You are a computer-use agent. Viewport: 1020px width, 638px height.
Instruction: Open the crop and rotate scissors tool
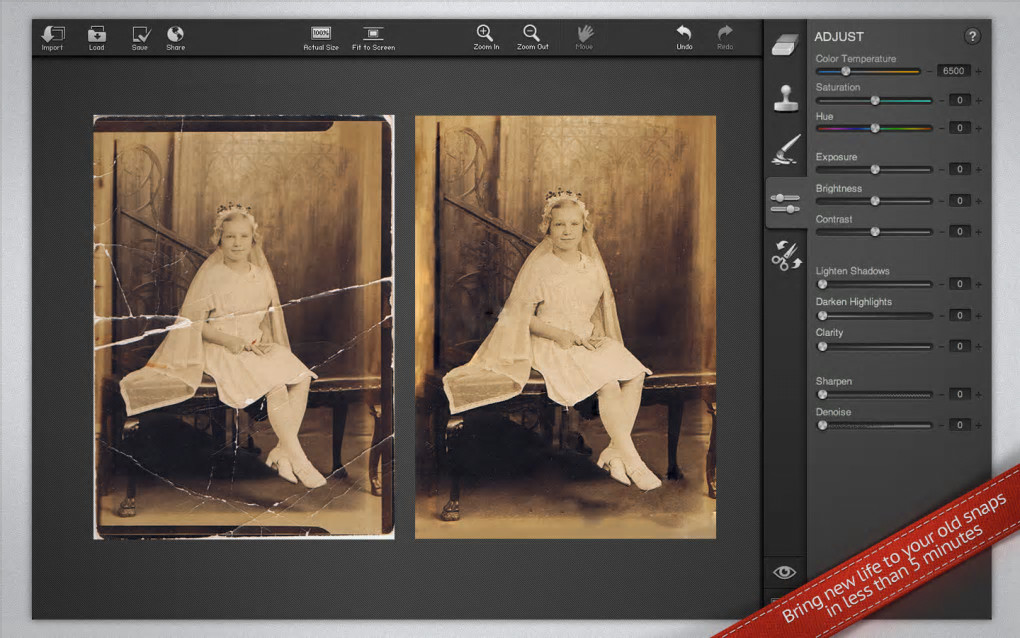tap(786, 256)
